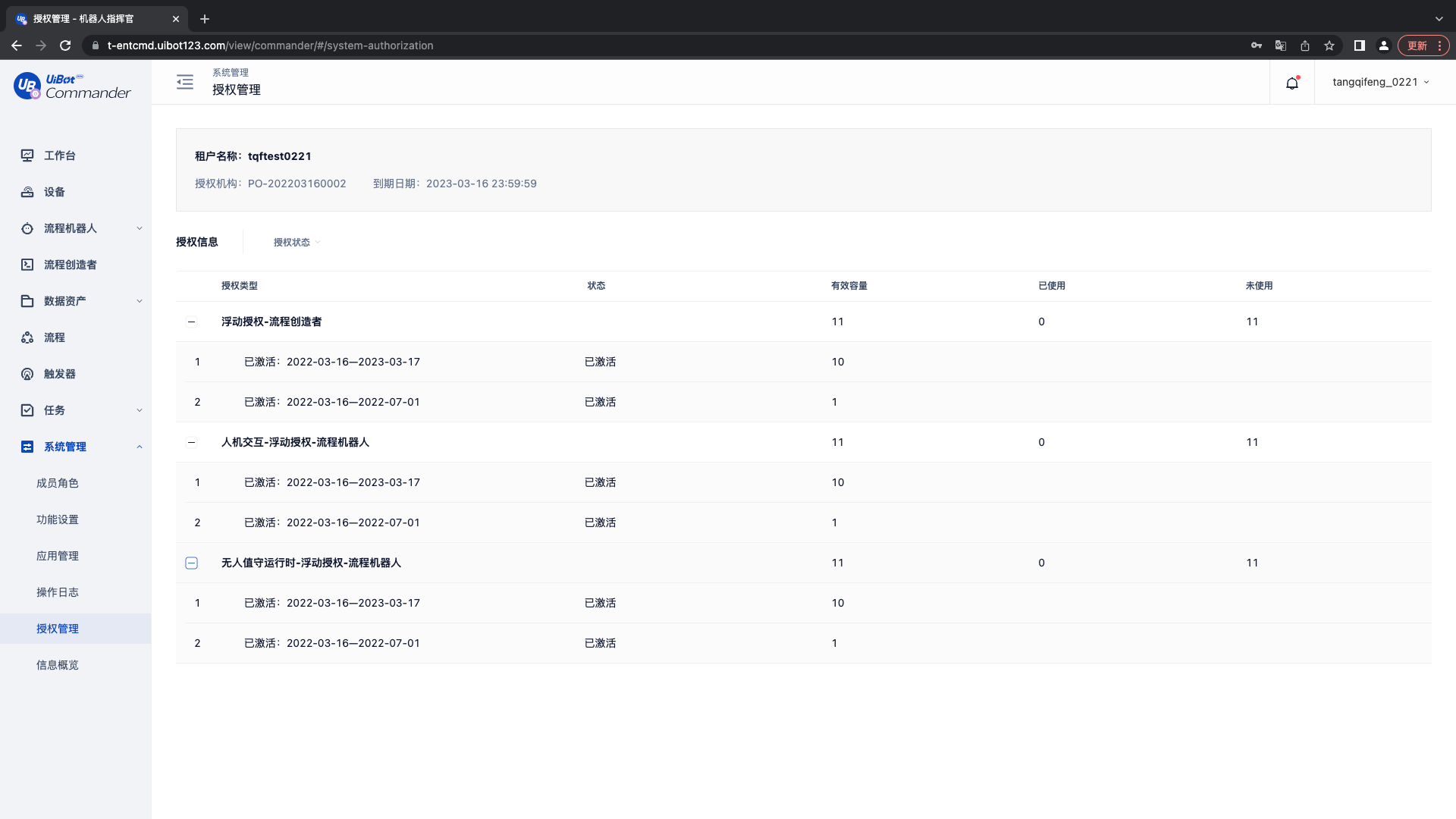Image resolution: width=1456 pixels, height=819 pixels.
Task: Click the 工作台 workbench icon
Action: 27,155
